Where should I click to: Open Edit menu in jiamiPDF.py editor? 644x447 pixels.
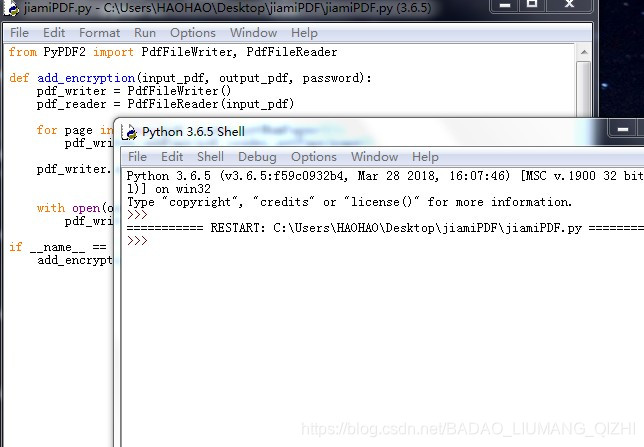click(54, 32)
